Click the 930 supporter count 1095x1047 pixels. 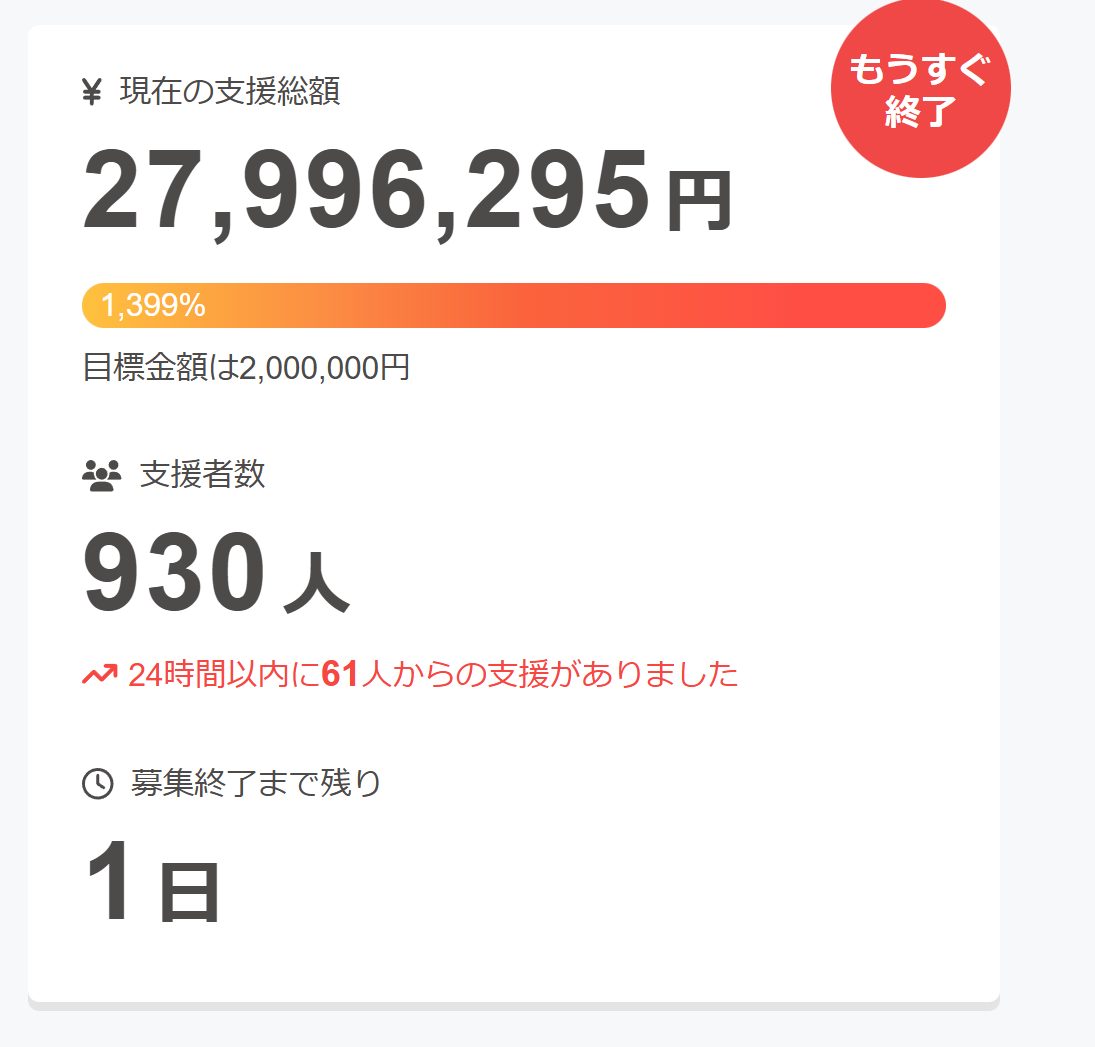click(x=175, y=575)
